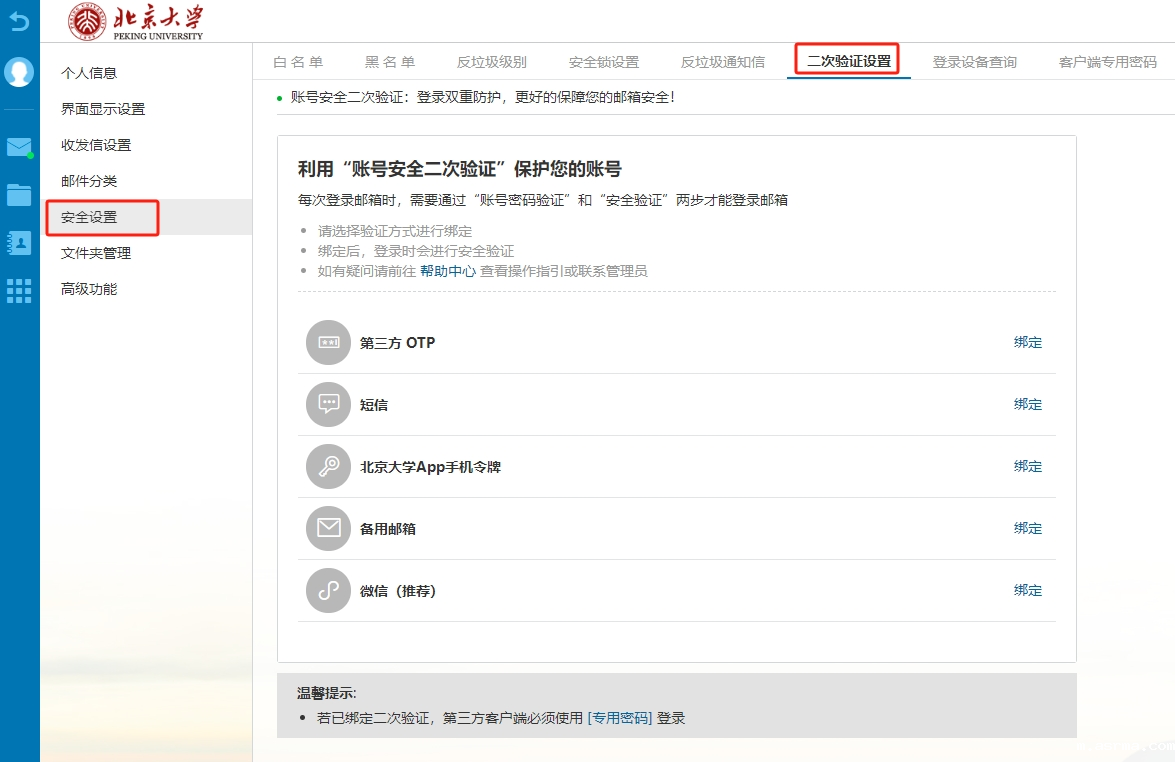Click the 专用密码 link in tips
Screen dimensions: 1175x762
619,718
